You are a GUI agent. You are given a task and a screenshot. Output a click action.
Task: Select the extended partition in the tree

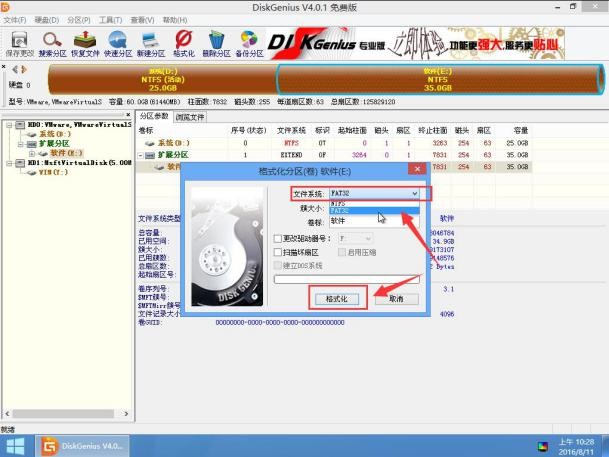click(x=54, y=144)
